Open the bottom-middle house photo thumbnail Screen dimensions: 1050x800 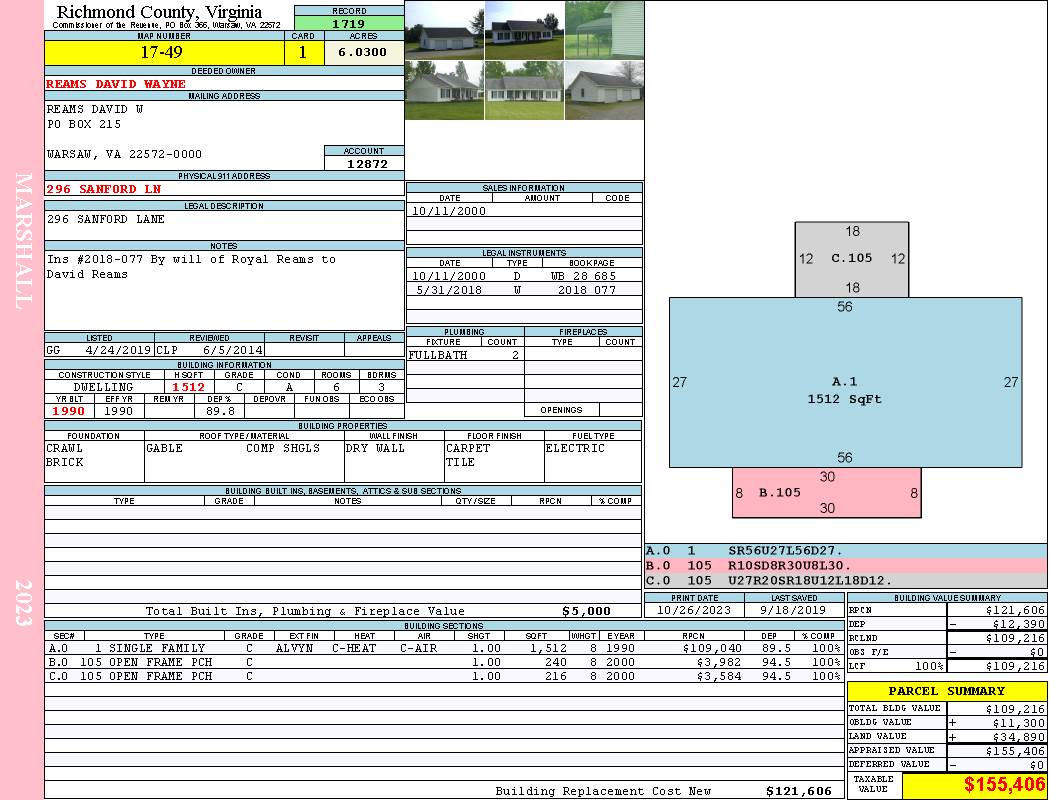pyautogui.click(x=524, y=90)
